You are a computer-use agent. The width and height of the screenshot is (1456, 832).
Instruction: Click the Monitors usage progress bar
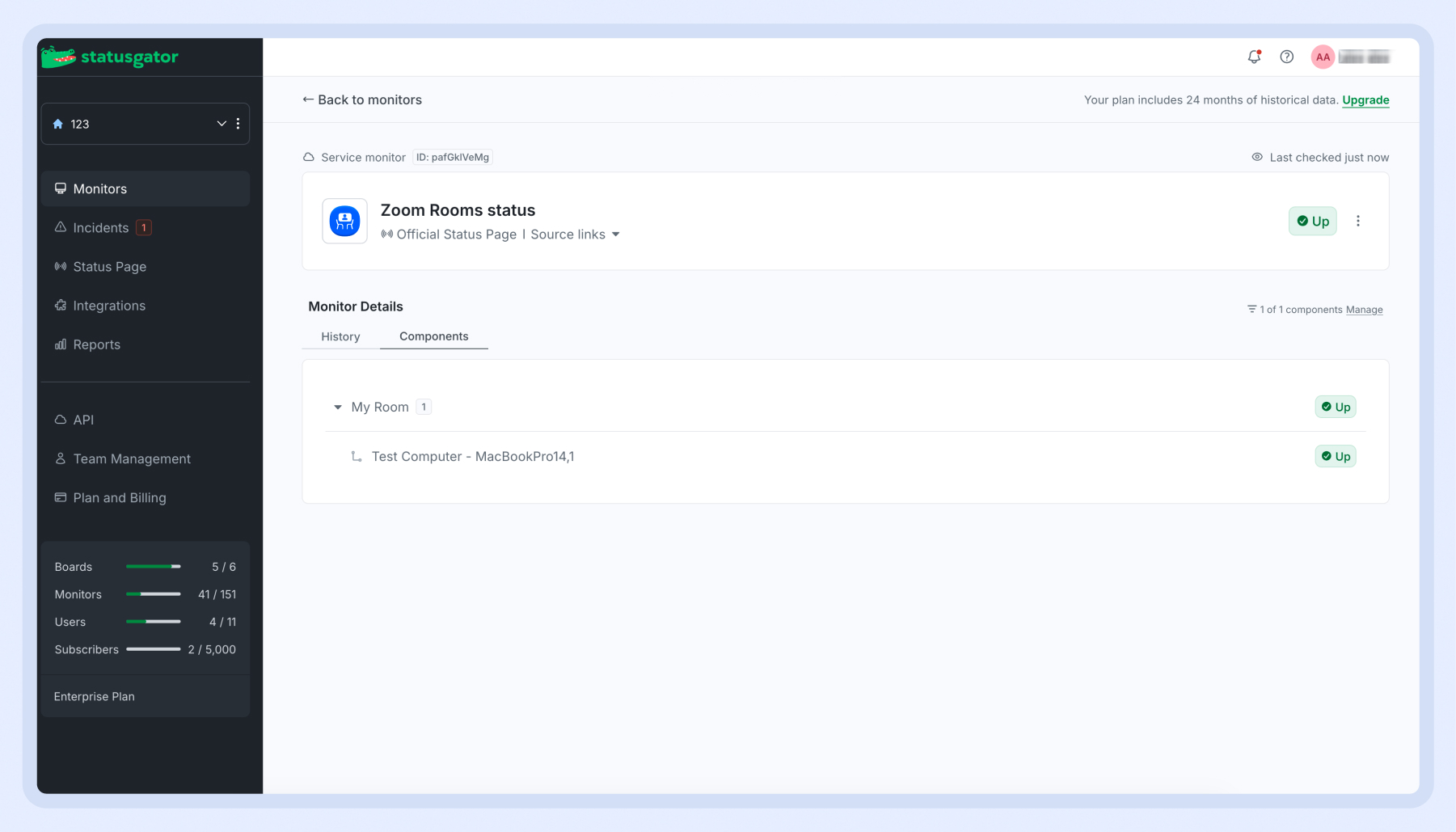(x=154, y=593)
